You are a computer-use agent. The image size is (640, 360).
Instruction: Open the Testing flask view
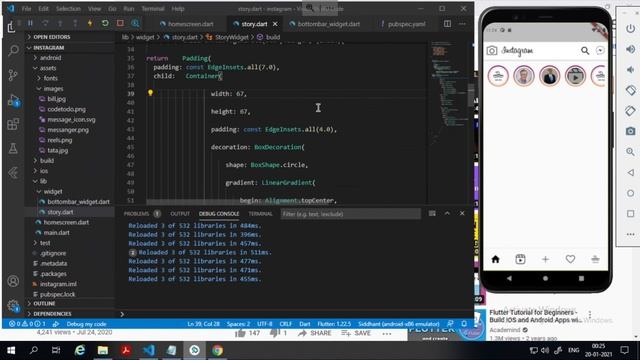click(x=13, y=148)
